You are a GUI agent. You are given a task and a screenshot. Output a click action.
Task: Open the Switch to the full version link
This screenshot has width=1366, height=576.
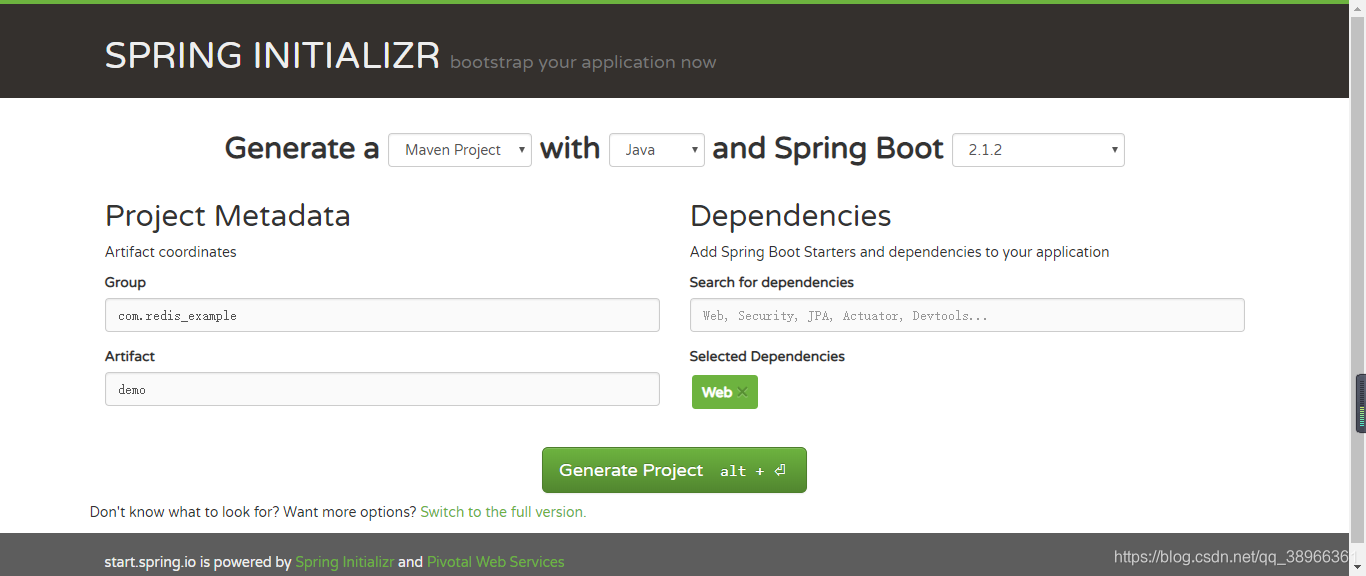click(503, 512)
